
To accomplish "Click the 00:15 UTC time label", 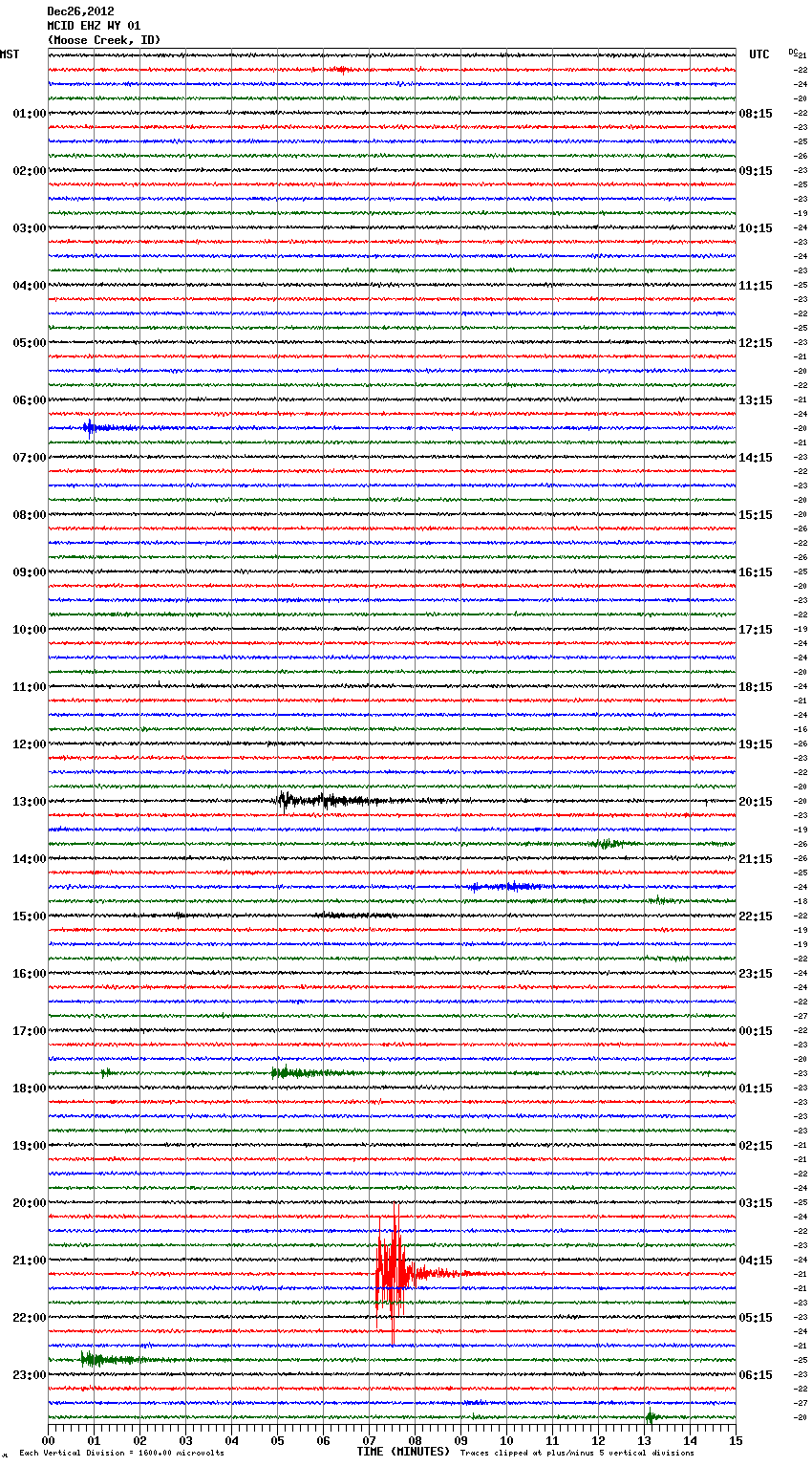I will tap(756, 1031).
